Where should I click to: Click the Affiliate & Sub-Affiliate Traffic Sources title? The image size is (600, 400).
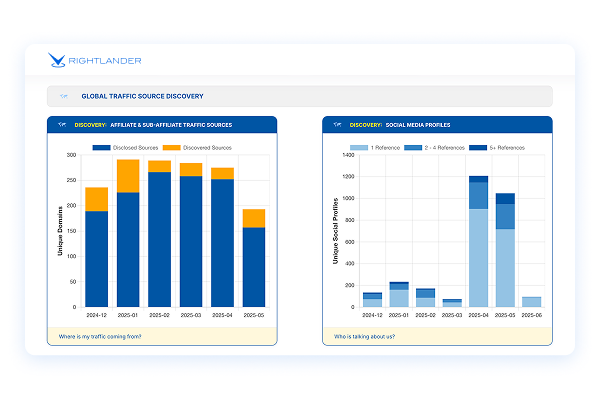175,125
